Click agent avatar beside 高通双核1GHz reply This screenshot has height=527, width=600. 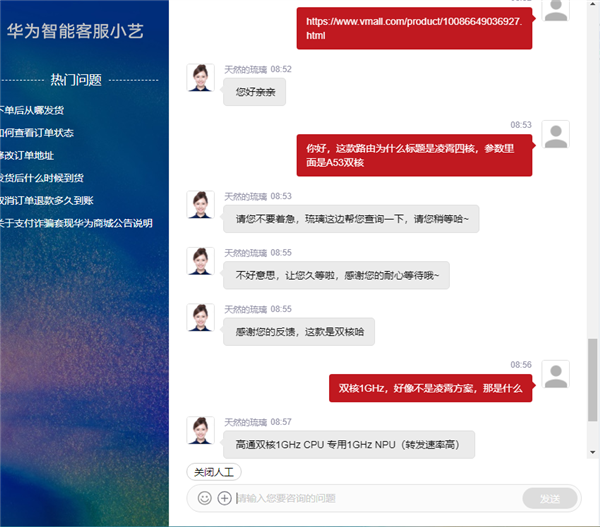click(x=201, y=431)
